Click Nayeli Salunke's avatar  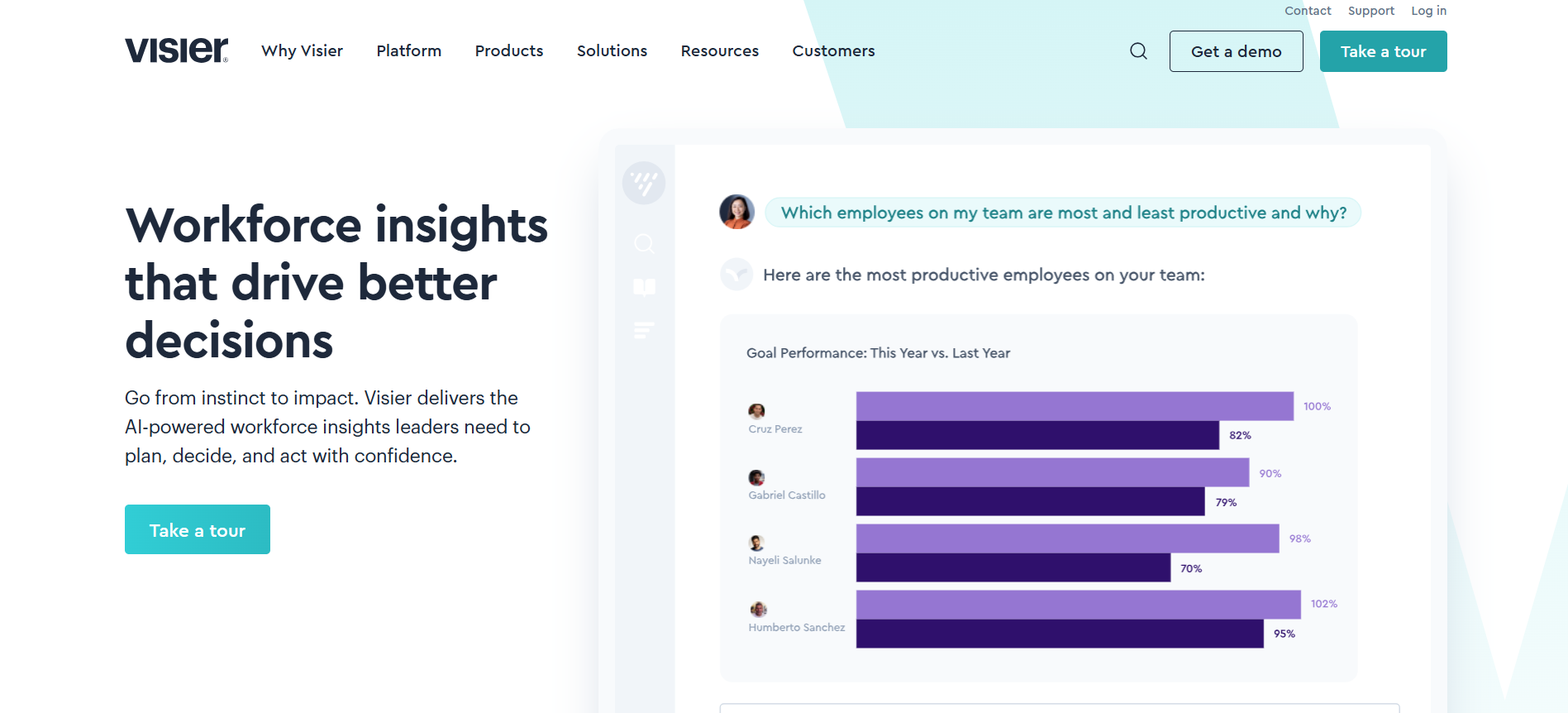(756, 543)
